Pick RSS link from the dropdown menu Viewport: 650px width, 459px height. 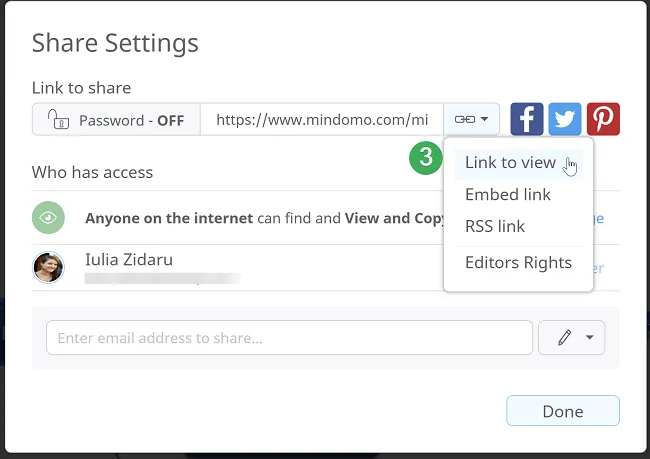(x=495, y=227)
